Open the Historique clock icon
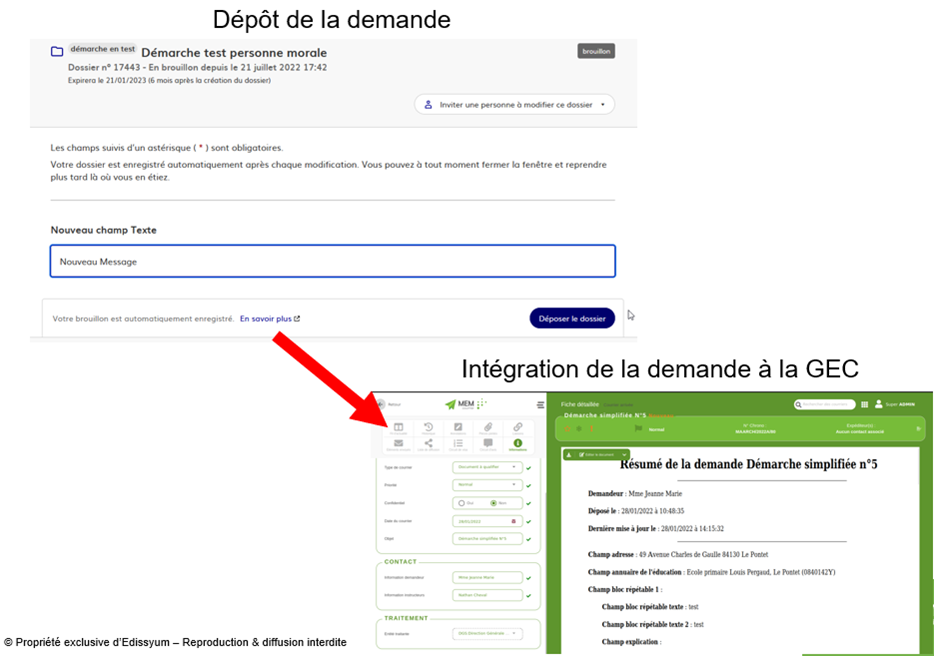Viewport: 934px width, 656px height. [x=428, y=428]
